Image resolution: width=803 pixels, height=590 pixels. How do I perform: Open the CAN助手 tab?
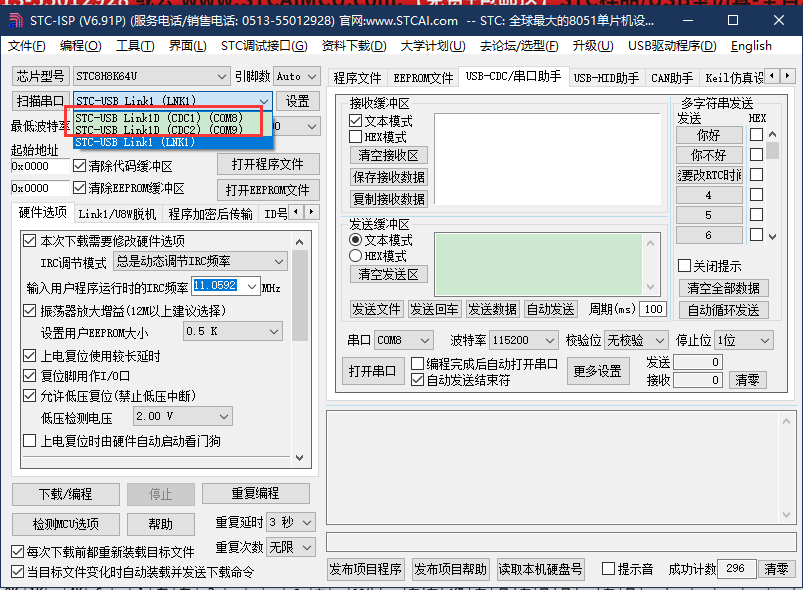pos(672,78)
